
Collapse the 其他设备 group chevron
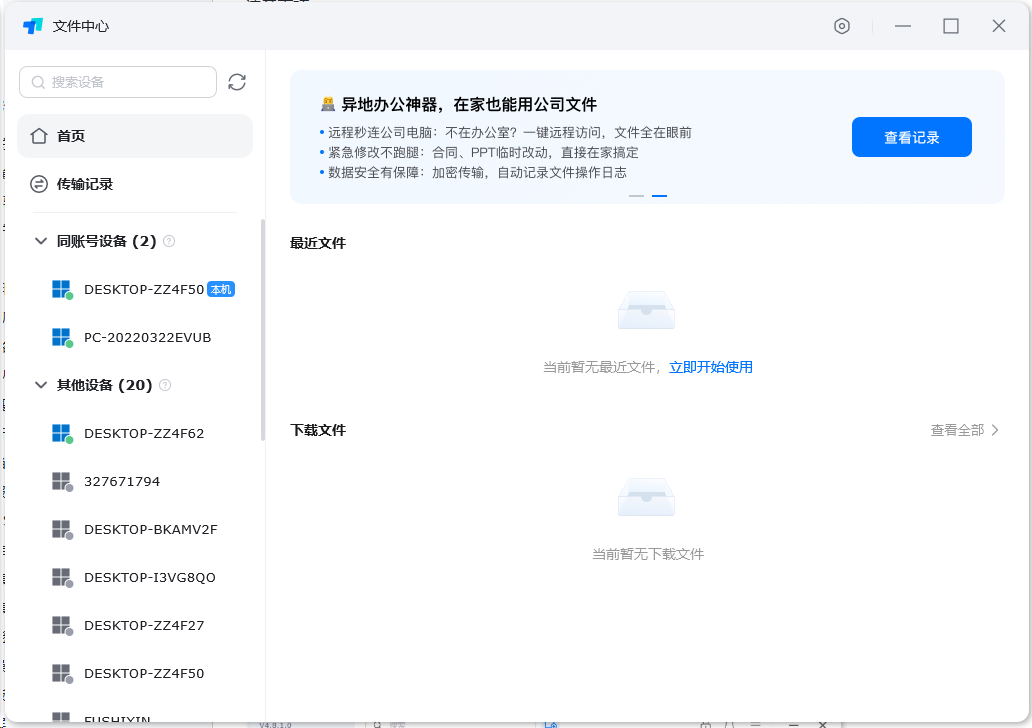point(41,385)
